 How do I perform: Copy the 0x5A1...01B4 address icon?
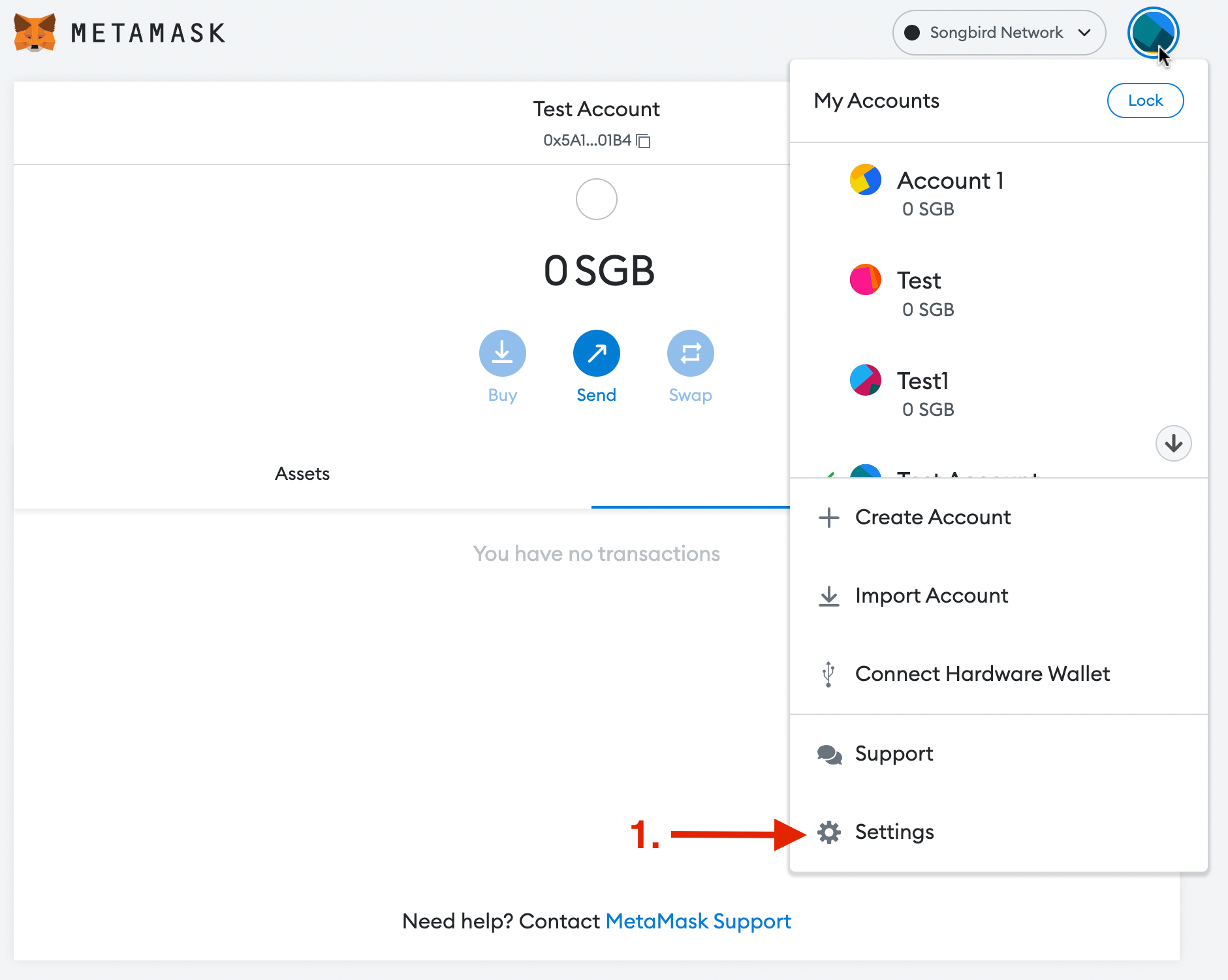(644, 140)
